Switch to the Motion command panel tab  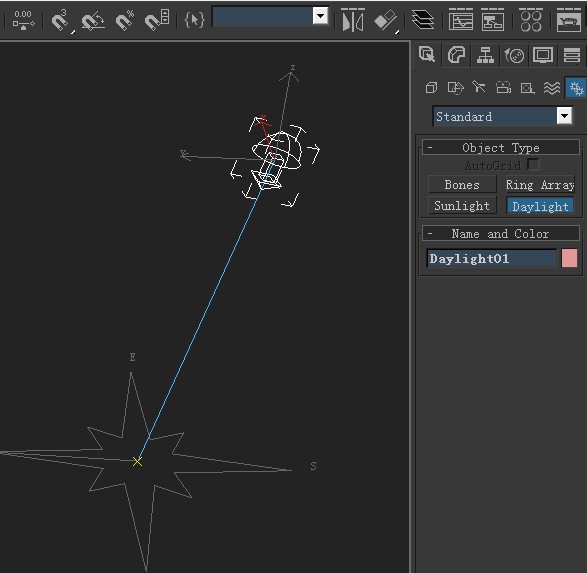click(x=514, y=56)
